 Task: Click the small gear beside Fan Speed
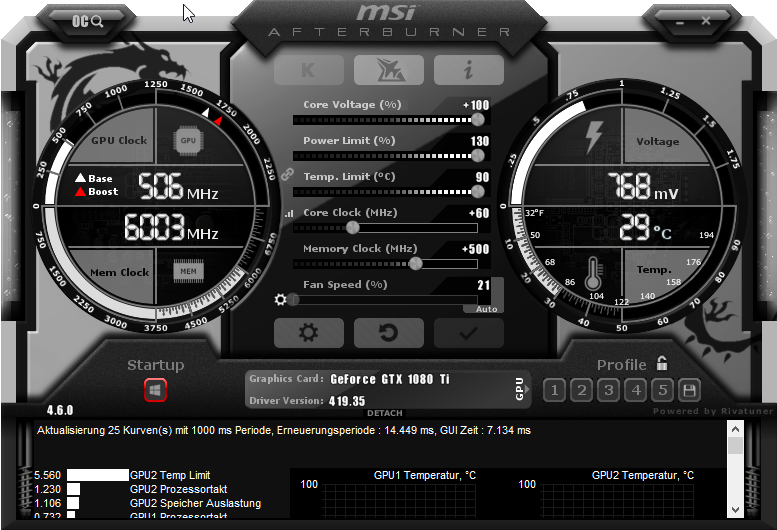[x=281, y=299]
